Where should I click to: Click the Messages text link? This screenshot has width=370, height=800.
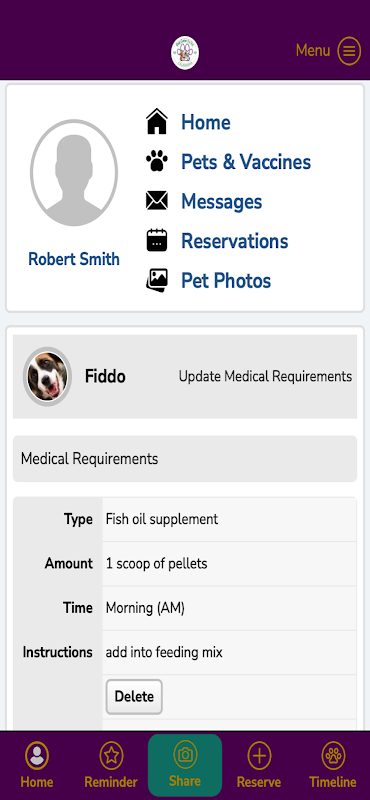[x=221, y=202]
